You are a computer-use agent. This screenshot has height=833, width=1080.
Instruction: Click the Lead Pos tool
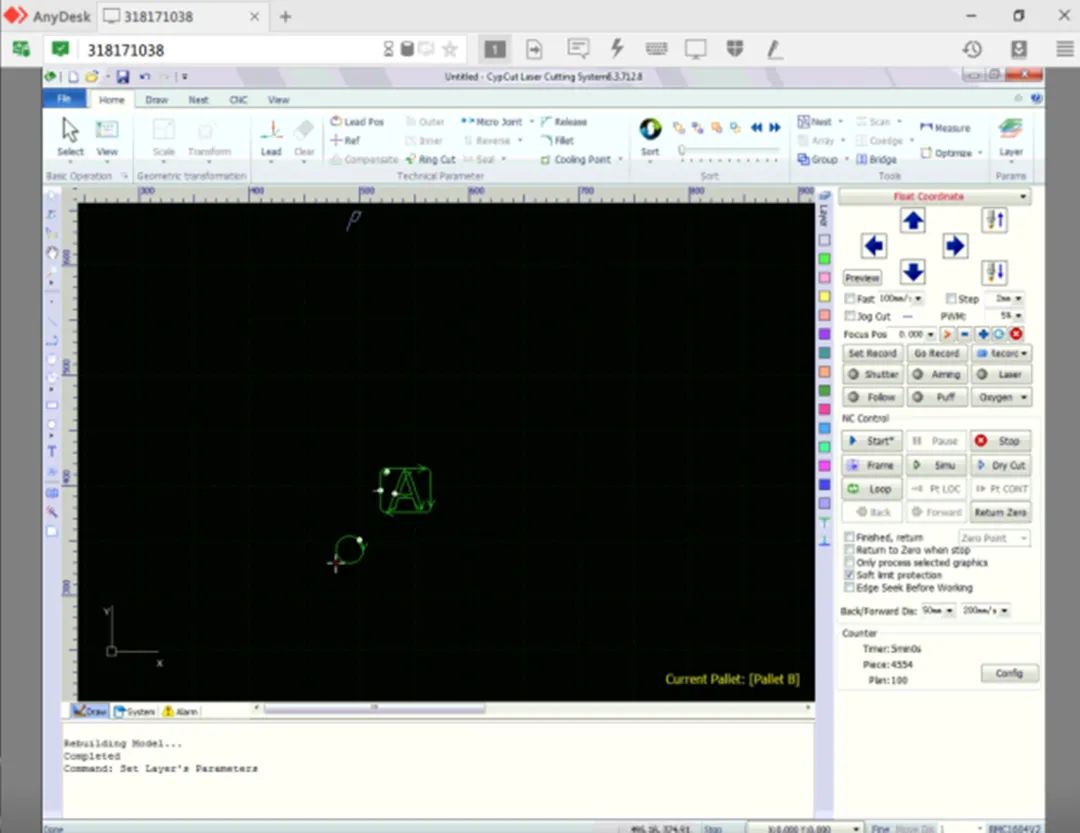point(357,122)
